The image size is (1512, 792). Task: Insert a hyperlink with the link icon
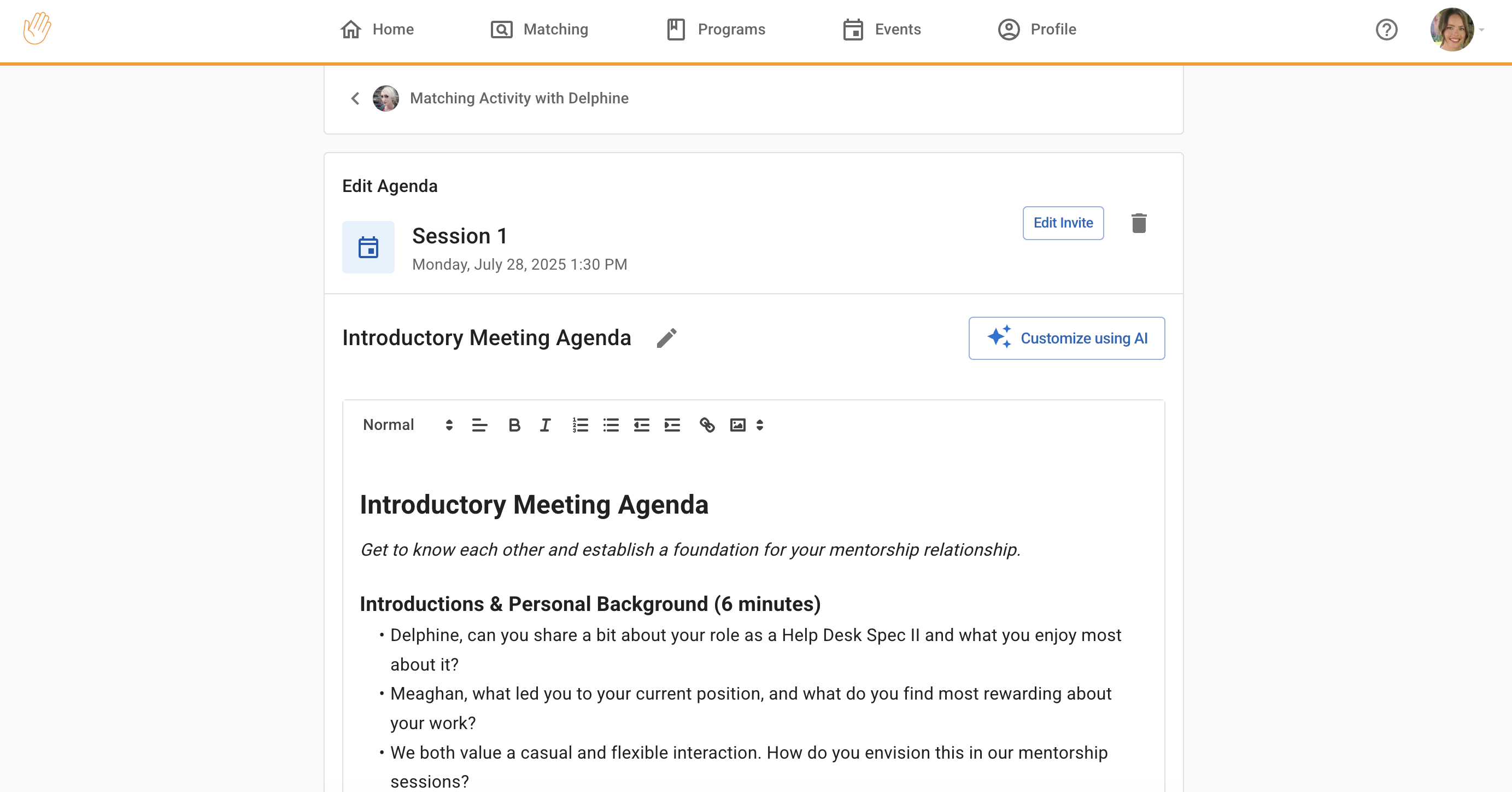707,424
